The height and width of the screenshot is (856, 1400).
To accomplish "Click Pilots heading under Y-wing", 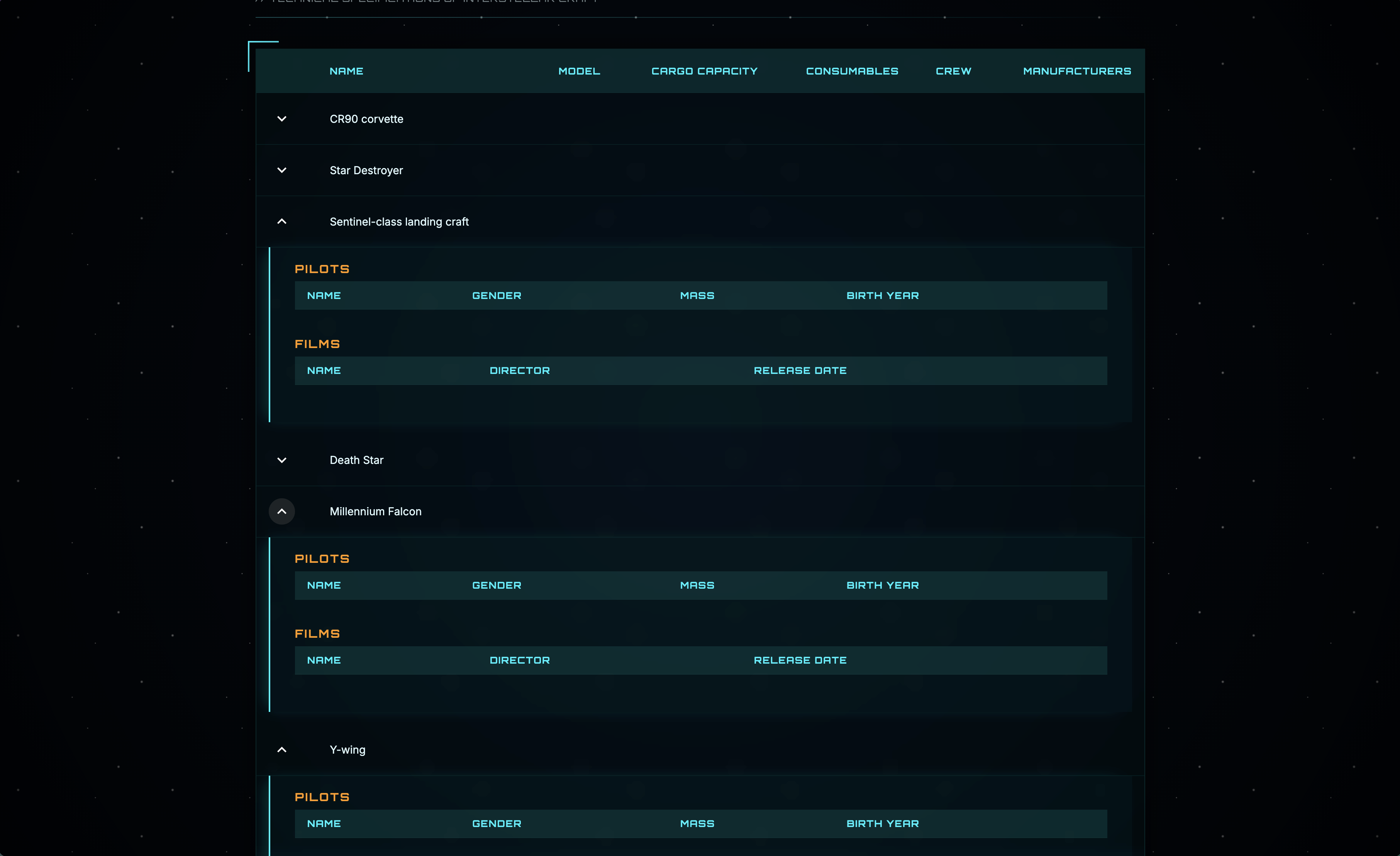I will tap(322, 797).
